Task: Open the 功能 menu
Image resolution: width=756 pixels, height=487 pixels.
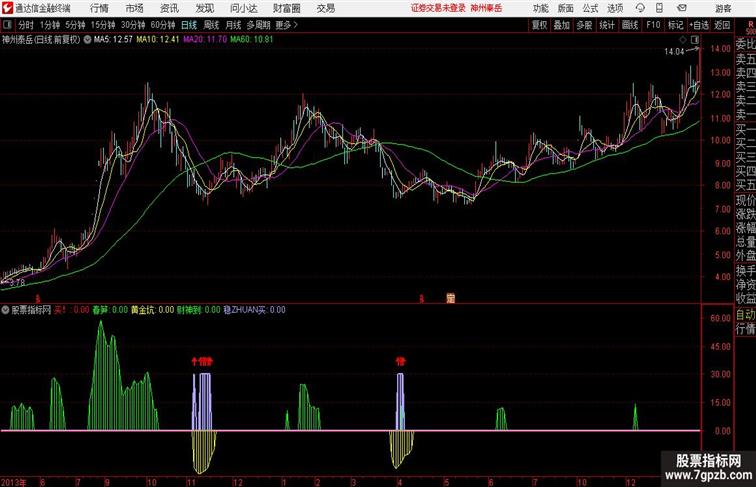Action: pos(540,8)
